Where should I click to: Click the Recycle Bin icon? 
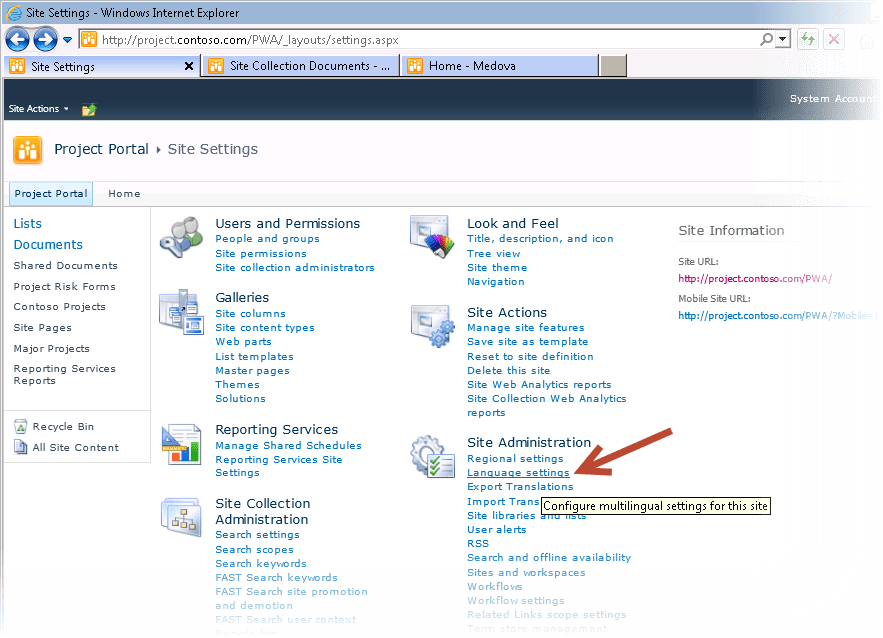tap(21, 426)
